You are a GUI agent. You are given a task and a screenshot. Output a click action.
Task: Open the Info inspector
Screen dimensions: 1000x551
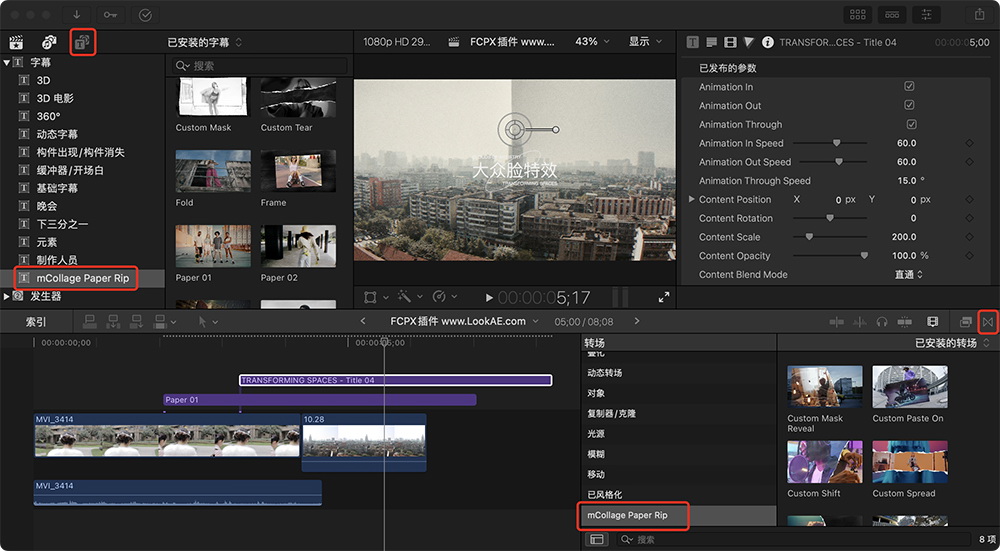(768, 42)
